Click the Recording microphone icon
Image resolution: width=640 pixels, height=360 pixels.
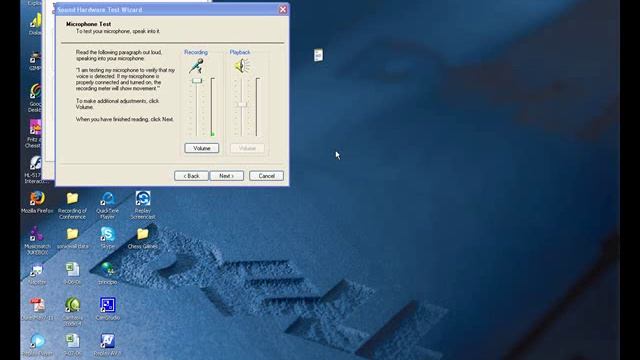click(196, 66)
